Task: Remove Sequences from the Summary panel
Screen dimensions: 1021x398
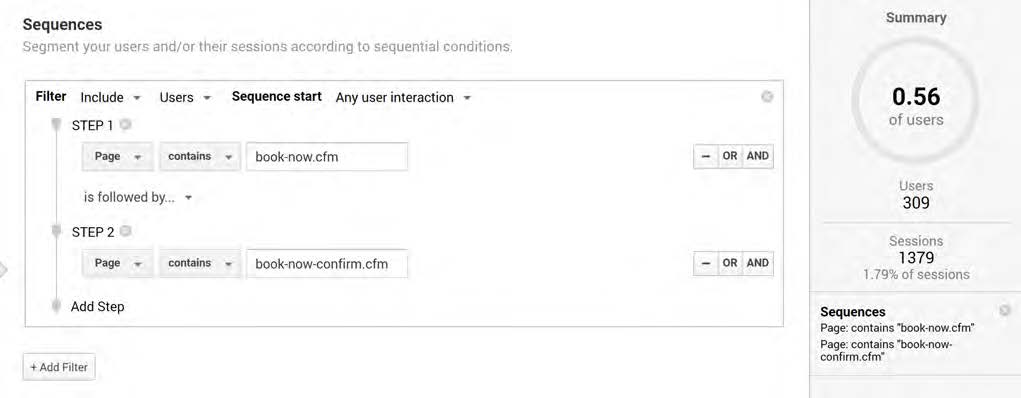Action: 1005,310
